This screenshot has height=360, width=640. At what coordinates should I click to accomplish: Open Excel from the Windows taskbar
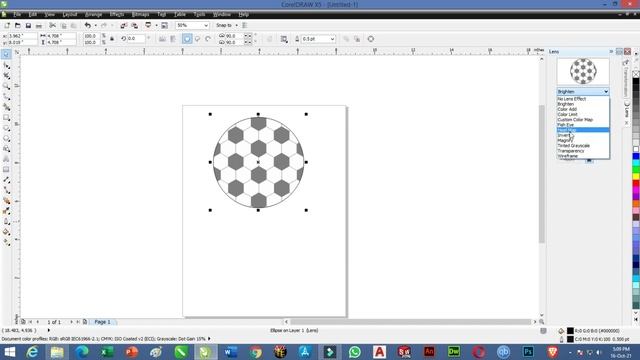click(107, 352)
